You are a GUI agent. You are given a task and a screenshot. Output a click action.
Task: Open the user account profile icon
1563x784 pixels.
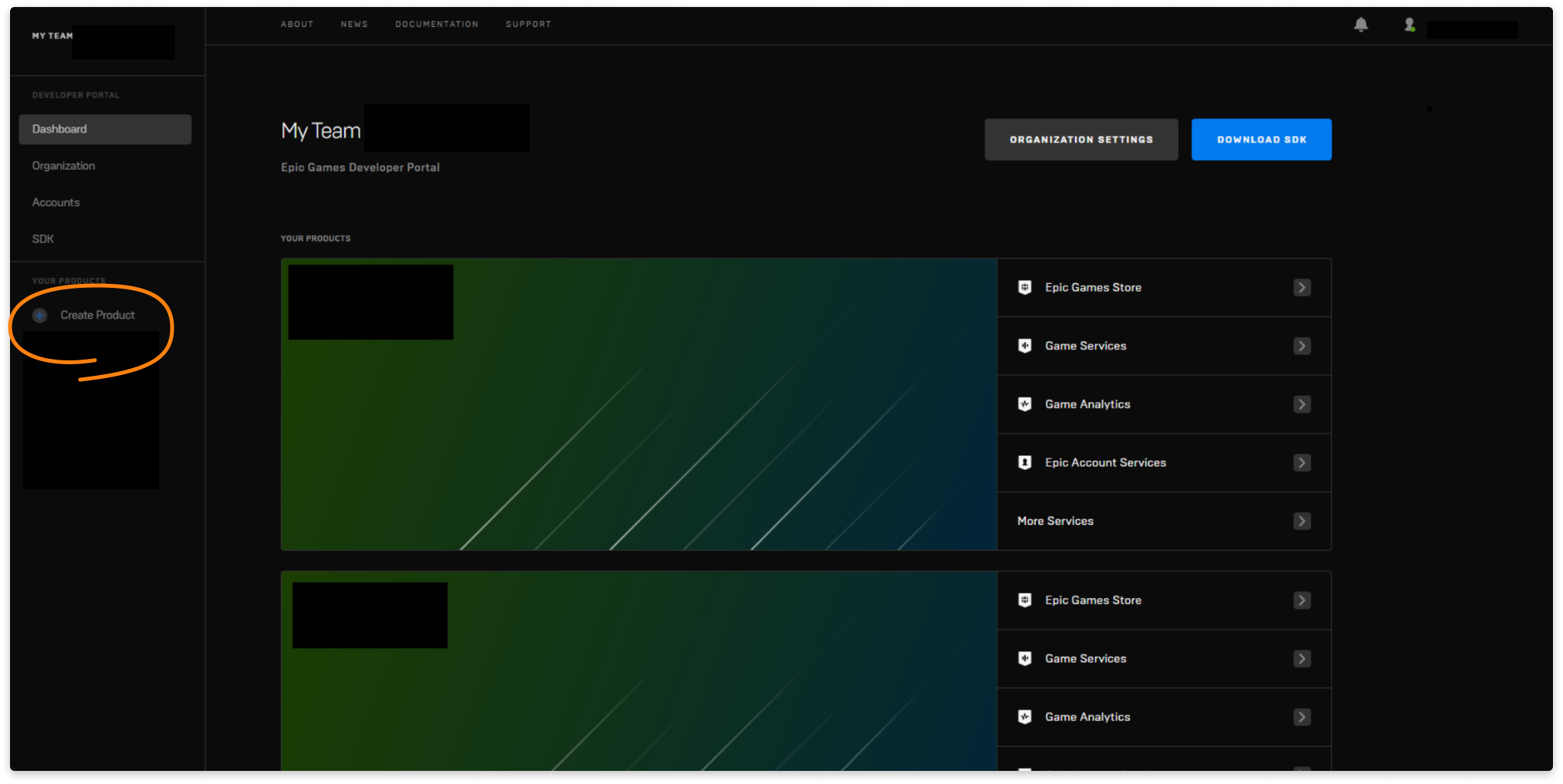click(1409, 25)
